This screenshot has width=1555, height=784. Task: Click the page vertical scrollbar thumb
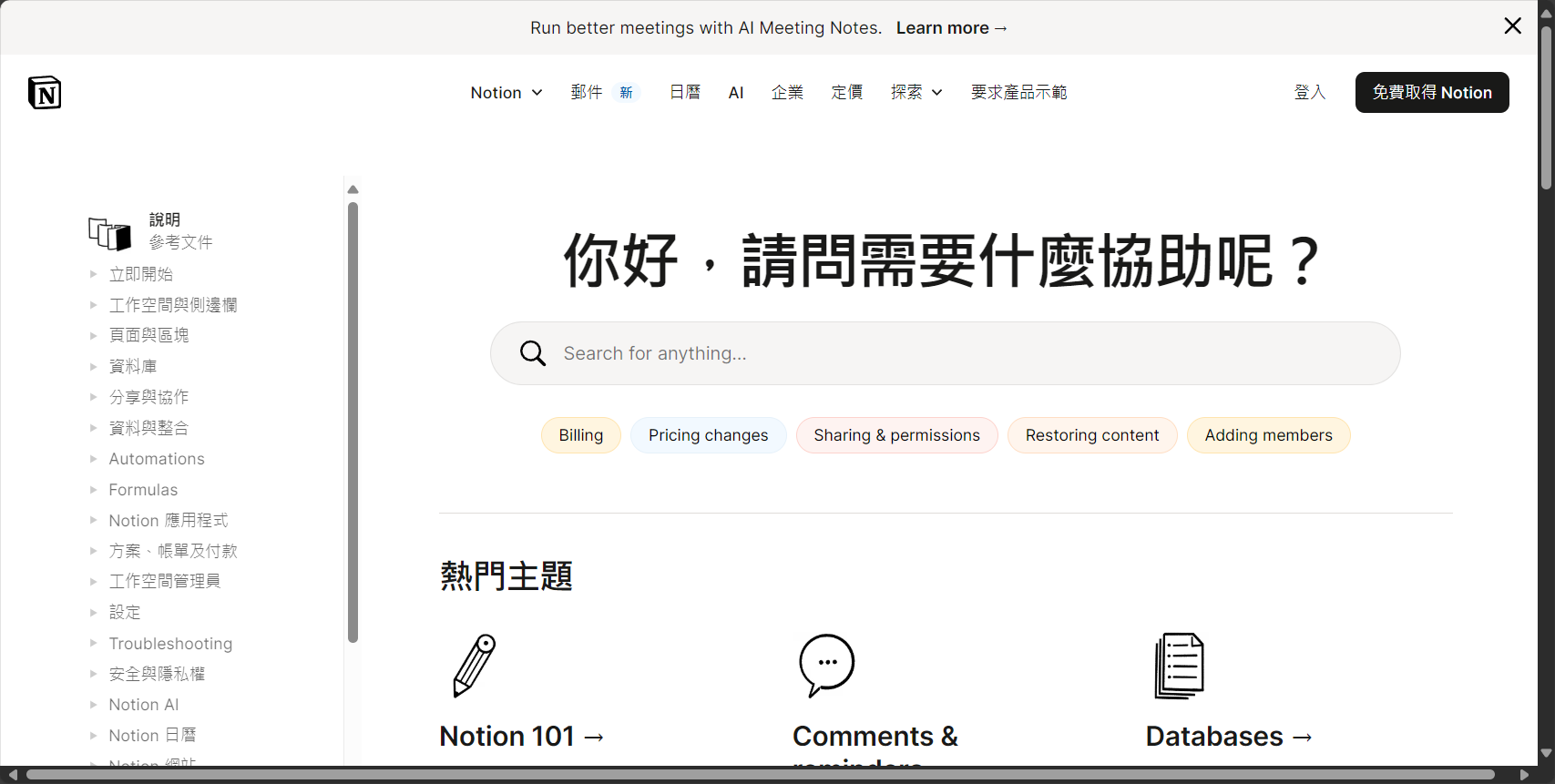point(1546,107)
